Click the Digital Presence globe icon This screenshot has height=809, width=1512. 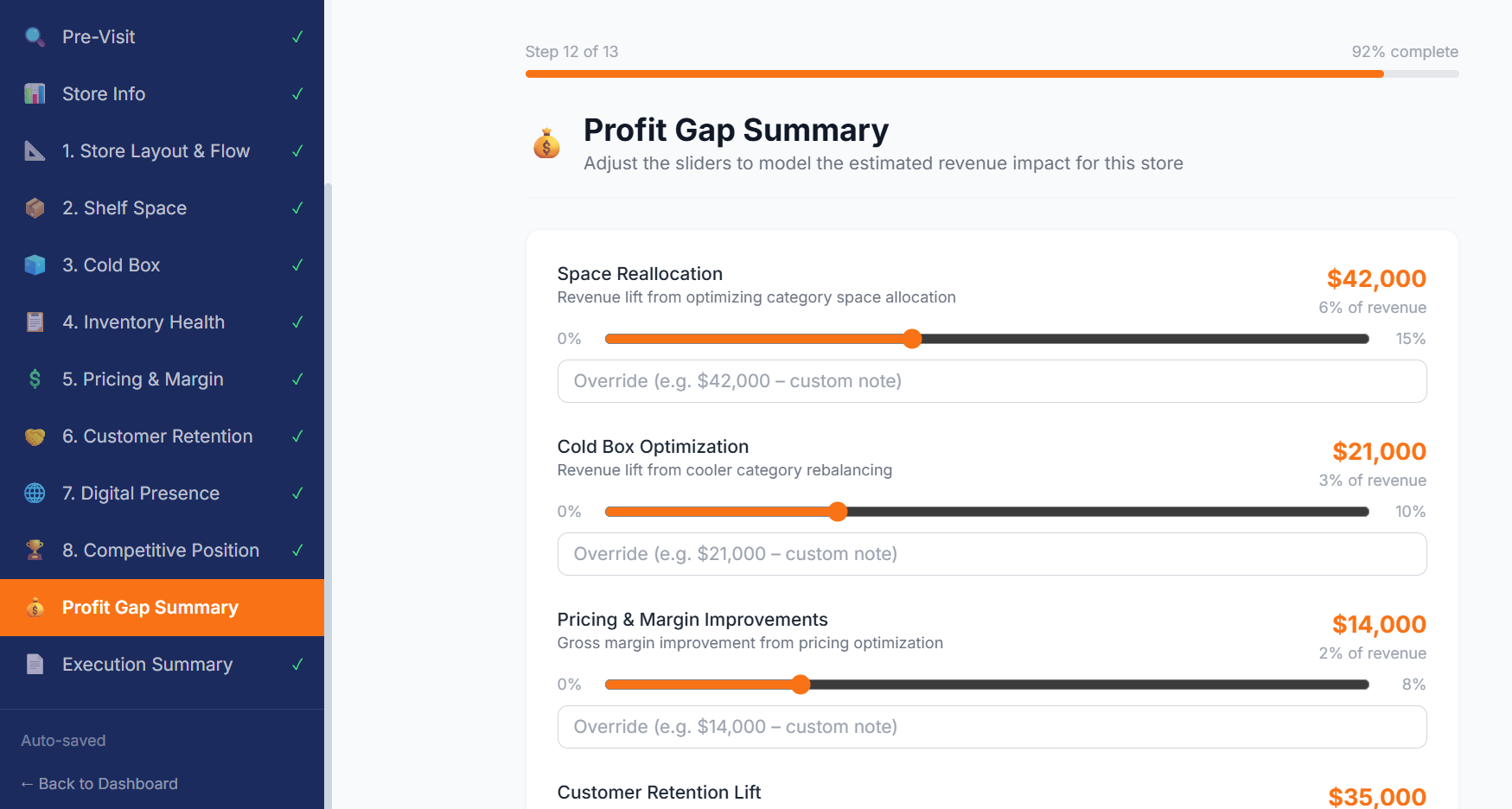tap(35, 493)
